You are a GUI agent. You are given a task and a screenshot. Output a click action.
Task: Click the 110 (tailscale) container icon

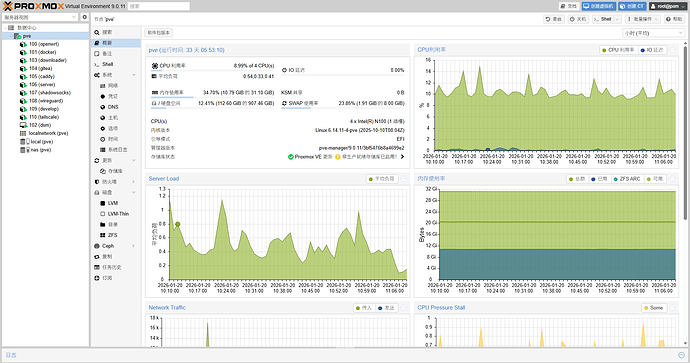(x=23, y=117)
